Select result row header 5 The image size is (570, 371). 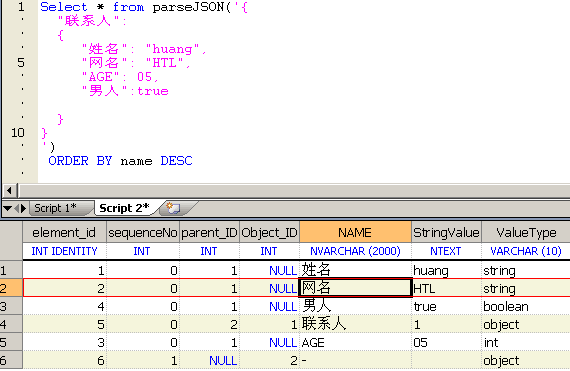[x=11, y=342]
